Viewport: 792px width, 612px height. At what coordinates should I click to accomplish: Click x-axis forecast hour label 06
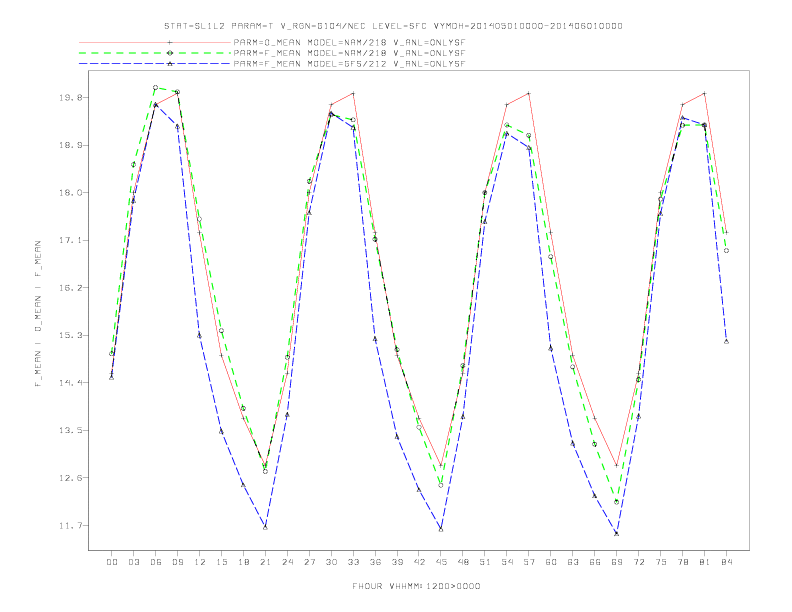(156, 562)
